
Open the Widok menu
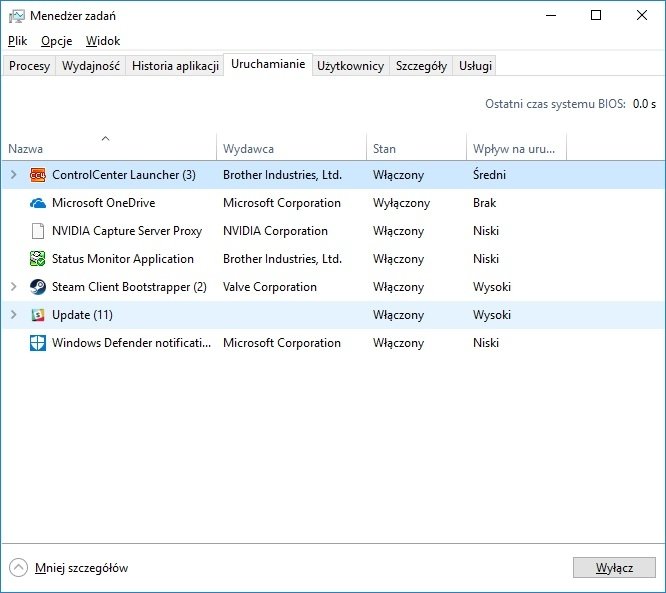103,41
